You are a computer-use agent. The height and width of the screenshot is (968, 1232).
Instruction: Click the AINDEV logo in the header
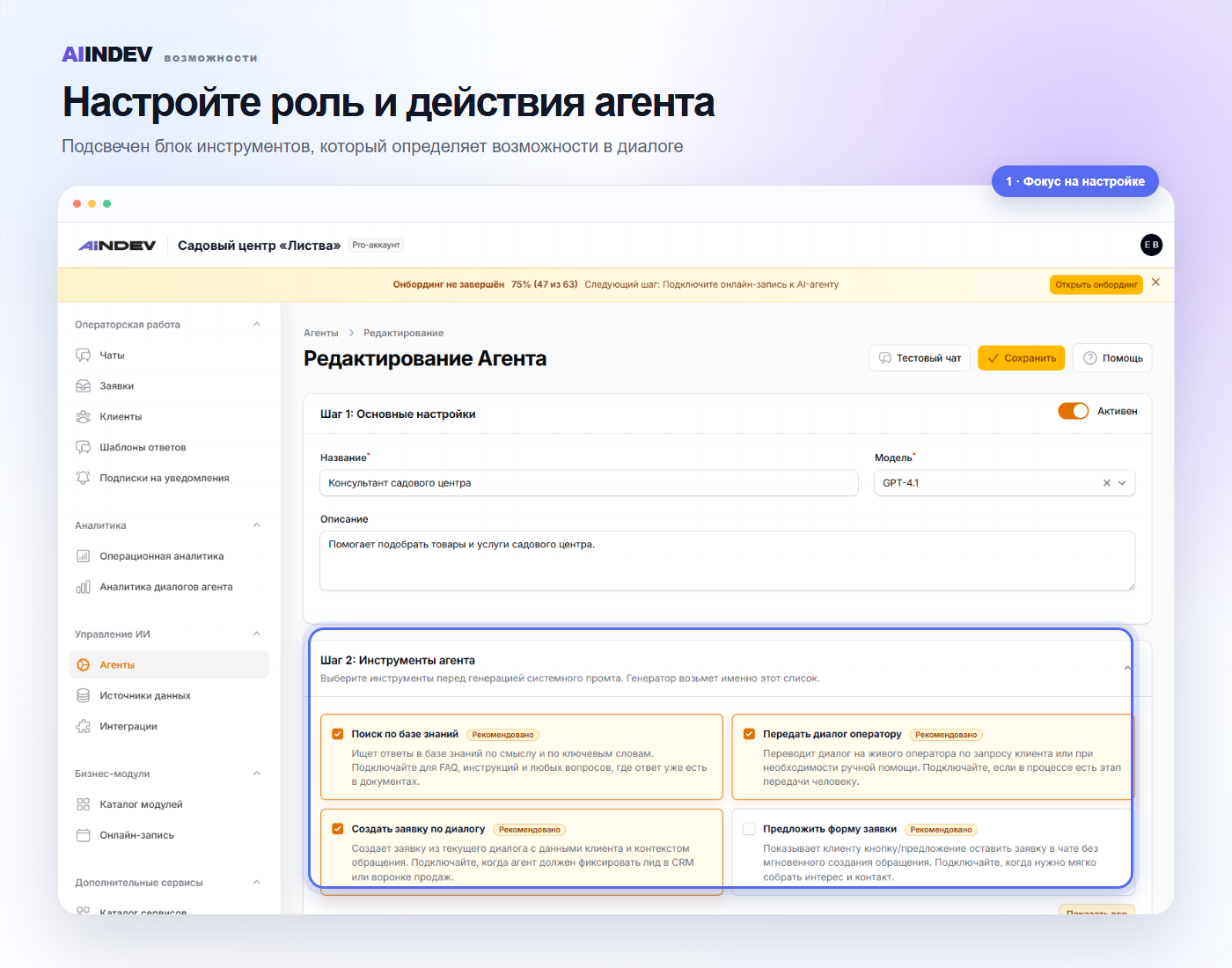[x=117, y=246]
